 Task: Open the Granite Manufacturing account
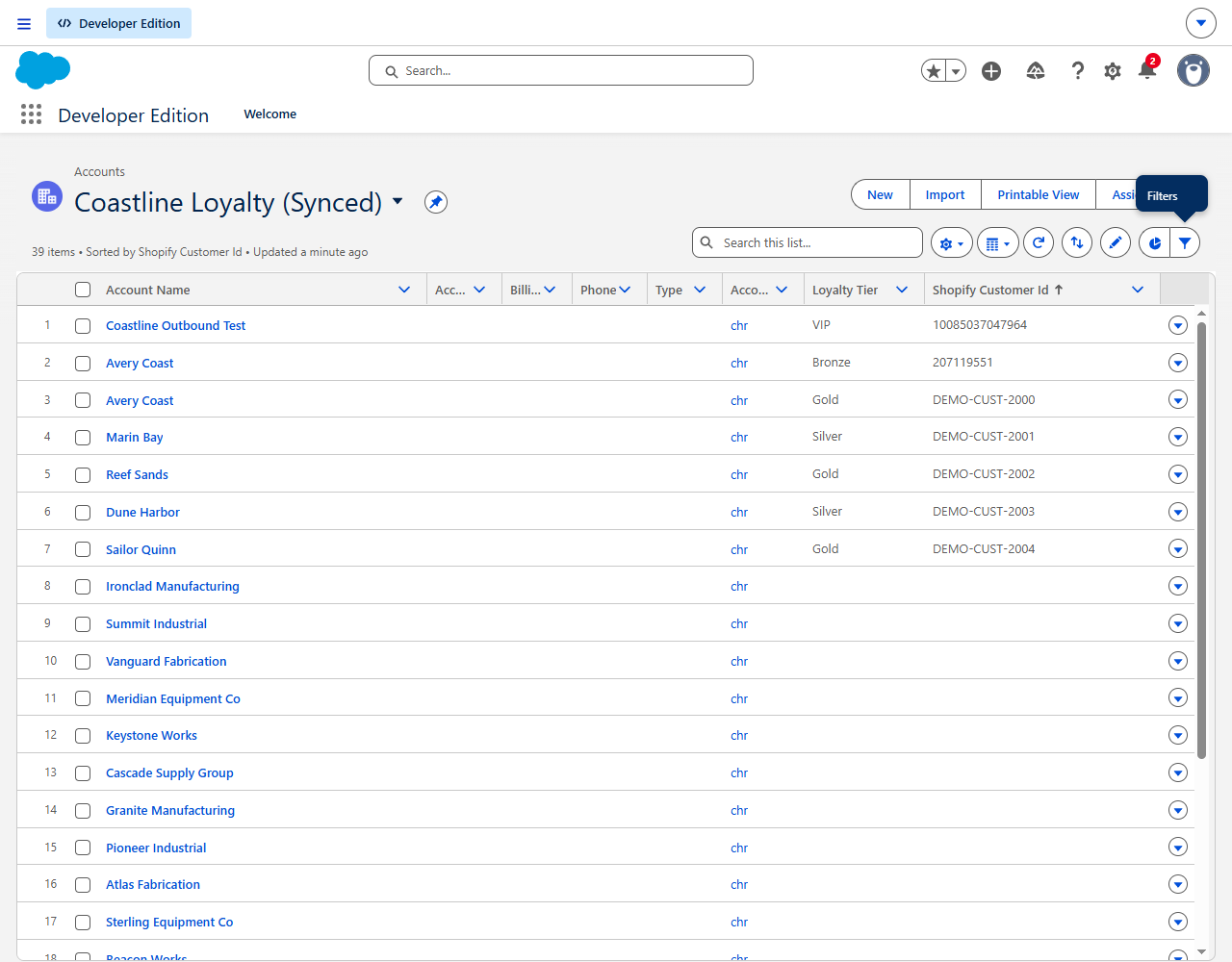coord(170,811)
